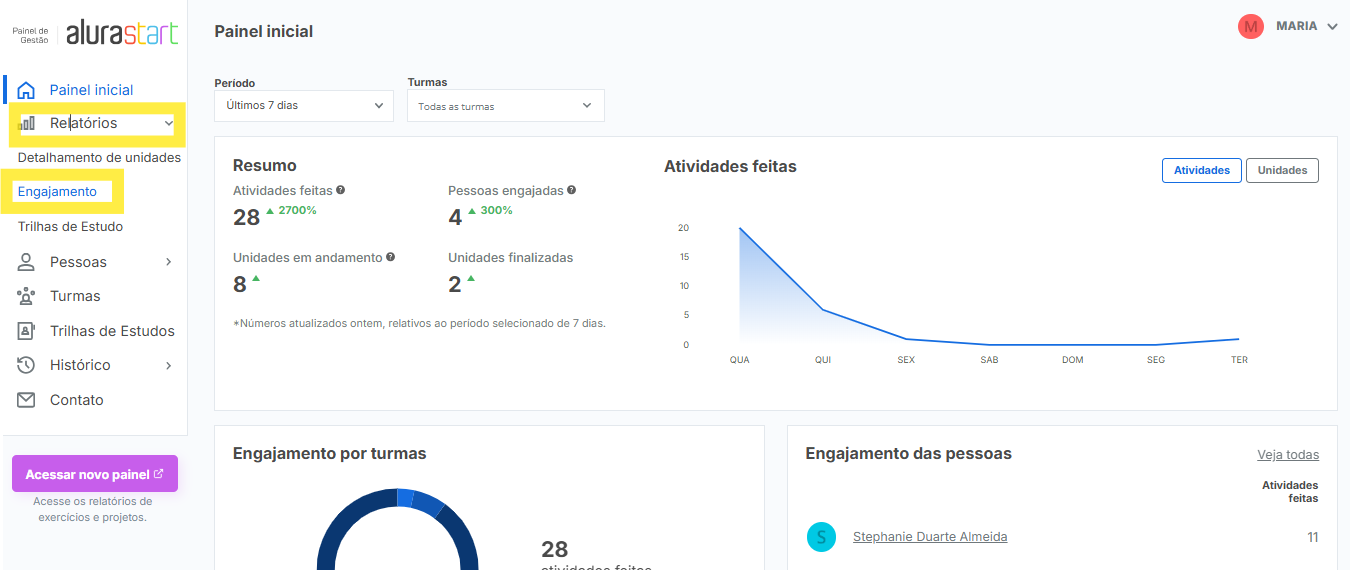Open Stephanie Duarte Almeida's profile link
Viewport: 1350px width, 570px height.
tap(929, 537)
